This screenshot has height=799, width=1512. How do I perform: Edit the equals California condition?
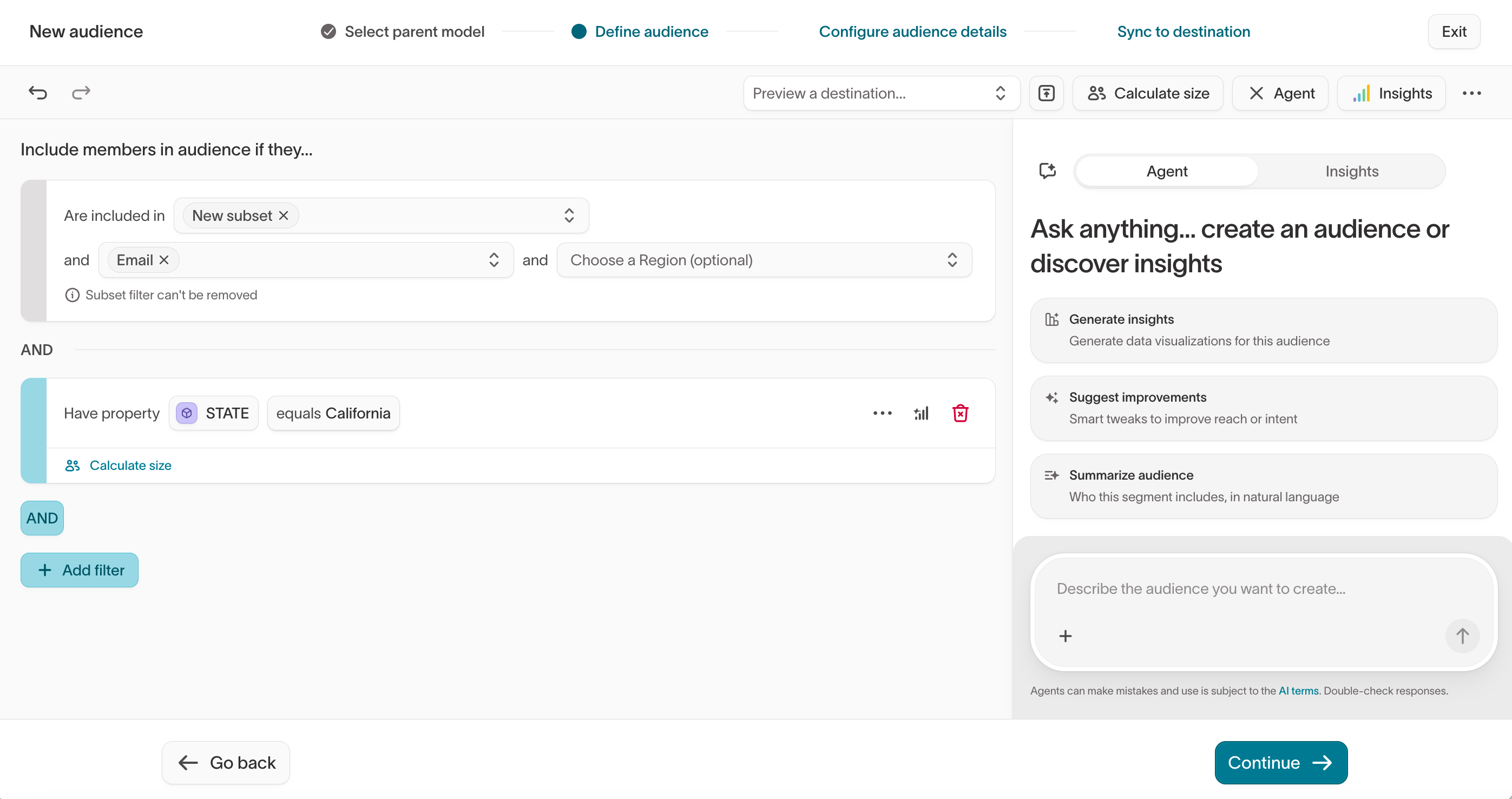(x=333, y=413)
